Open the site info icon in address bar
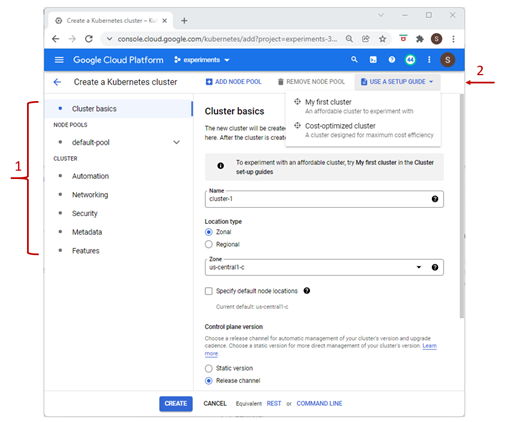This screenshot has height=422, width=506. 109,39
